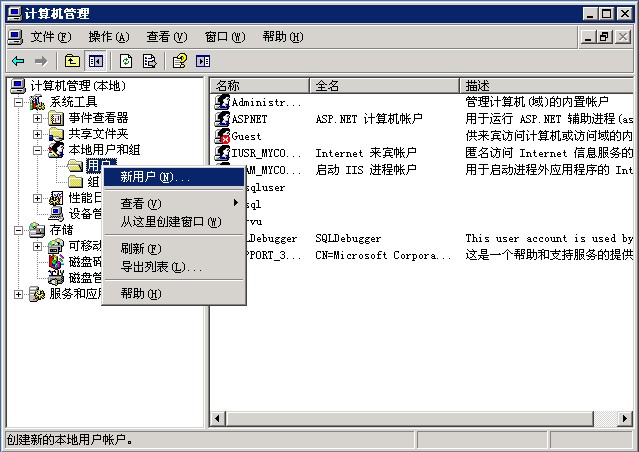
Task: Click the Export list toolbar icon
Action: 149,61
